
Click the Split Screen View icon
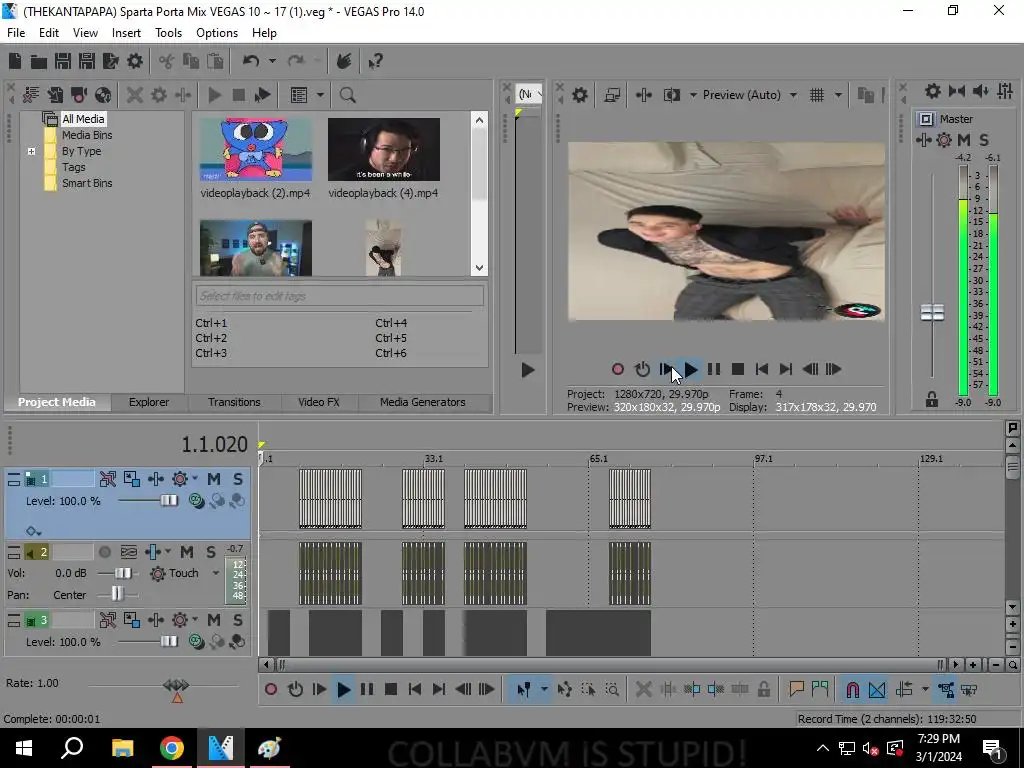672,95
